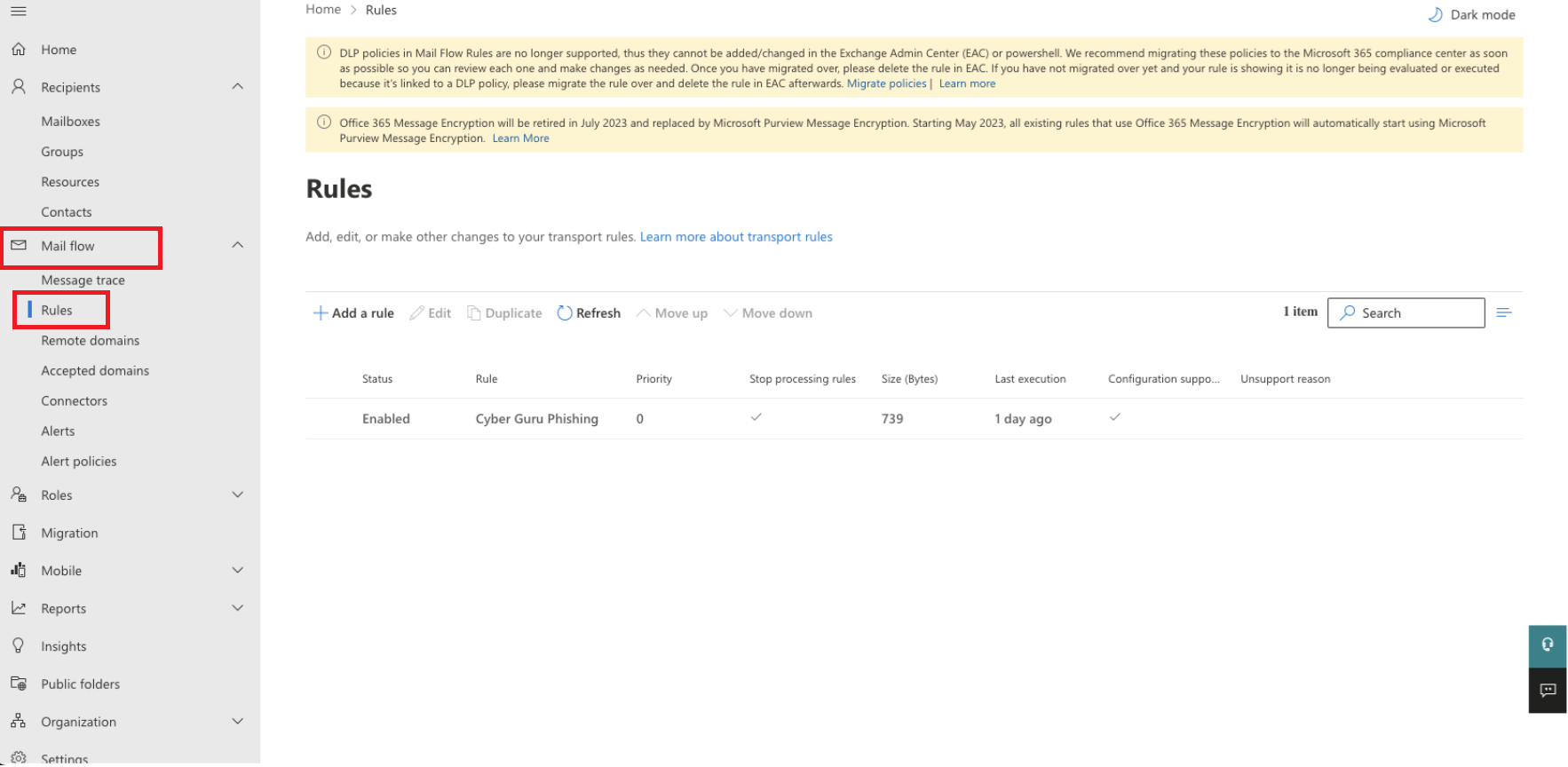Open Alert policies
The height and width of the screenshot is (767, 1568).
(79, 462)
